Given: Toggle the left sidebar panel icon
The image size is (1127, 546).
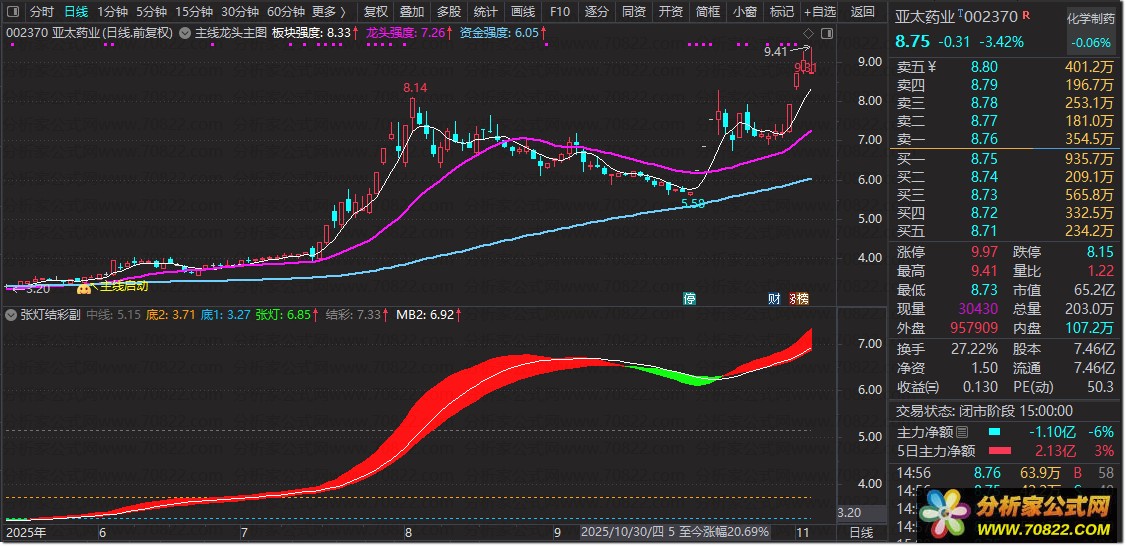Looking at the screenshot, I should (15, 11).
